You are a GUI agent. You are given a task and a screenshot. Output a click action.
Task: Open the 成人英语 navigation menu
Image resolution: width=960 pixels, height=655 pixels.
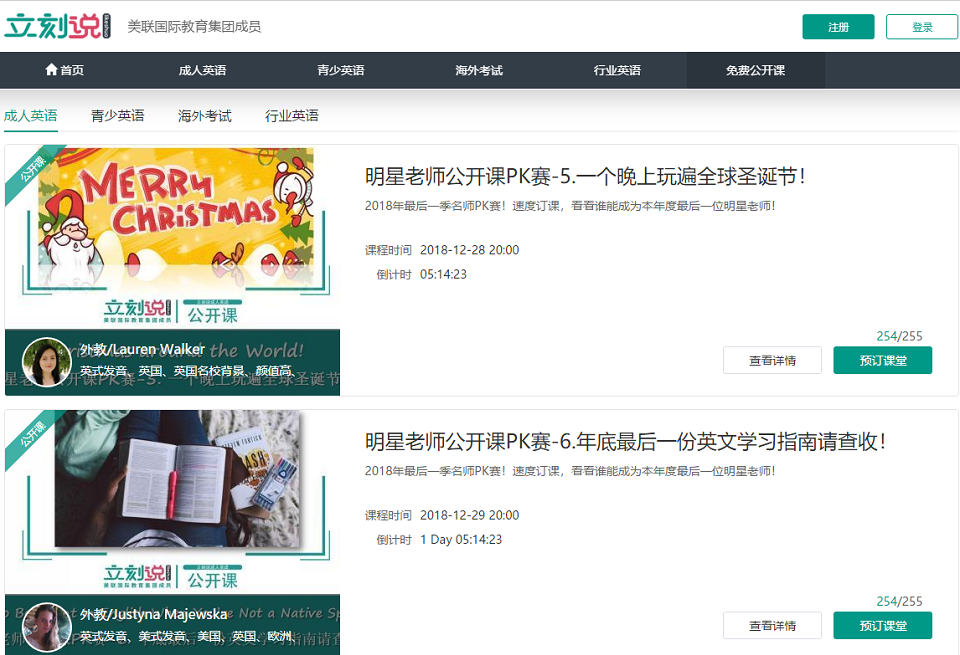(200, 70)
